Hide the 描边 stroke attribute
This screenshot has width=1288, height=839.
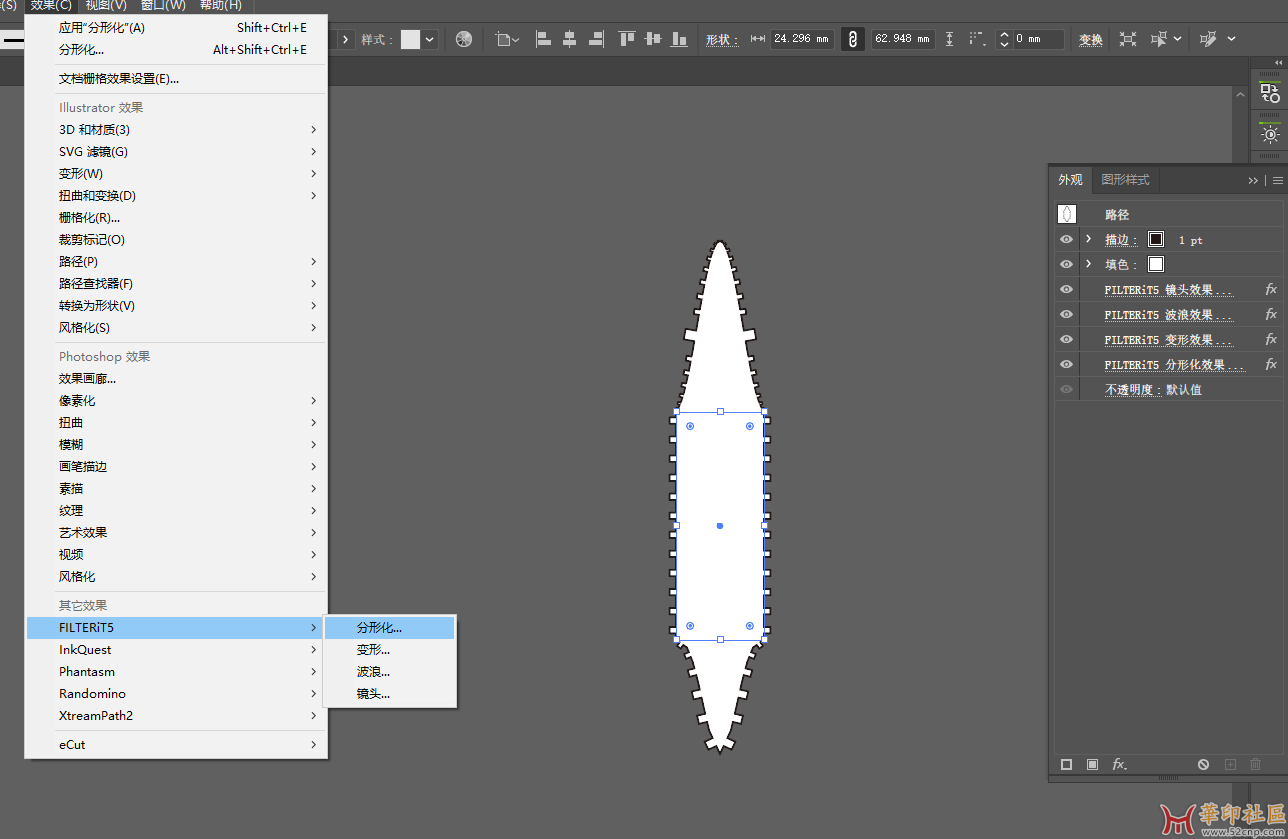click(x=1066, y=239)
